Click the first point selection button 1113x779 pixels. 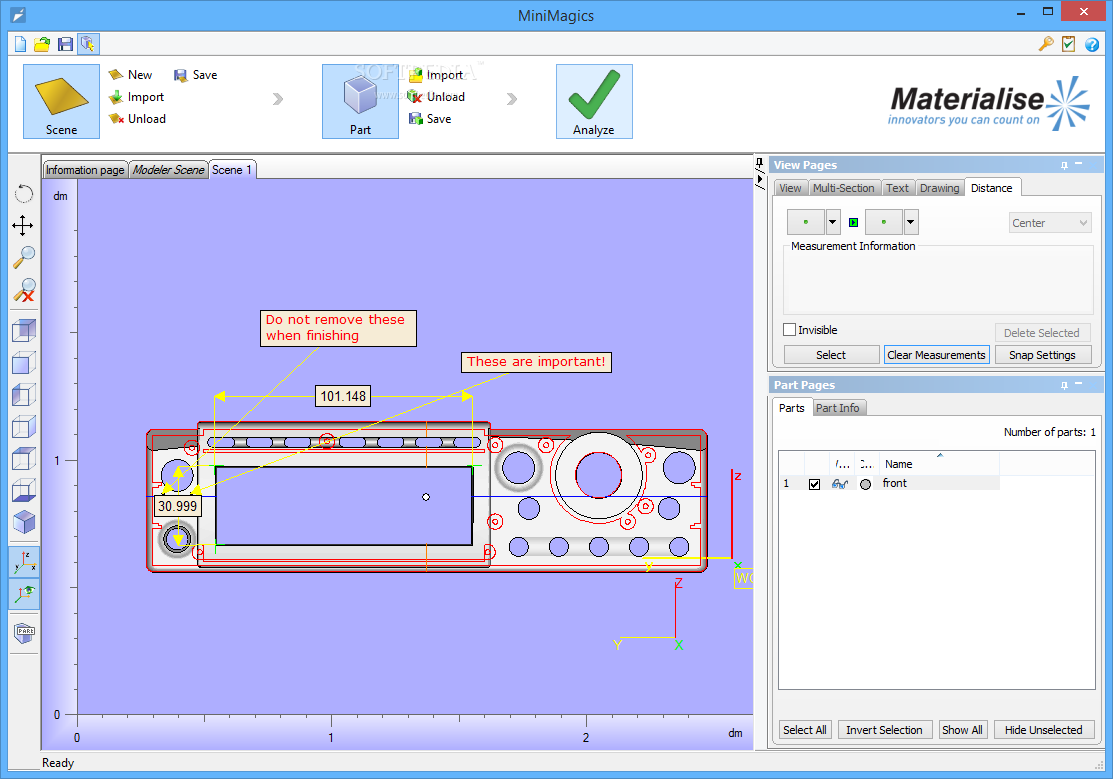coord(806,222)
